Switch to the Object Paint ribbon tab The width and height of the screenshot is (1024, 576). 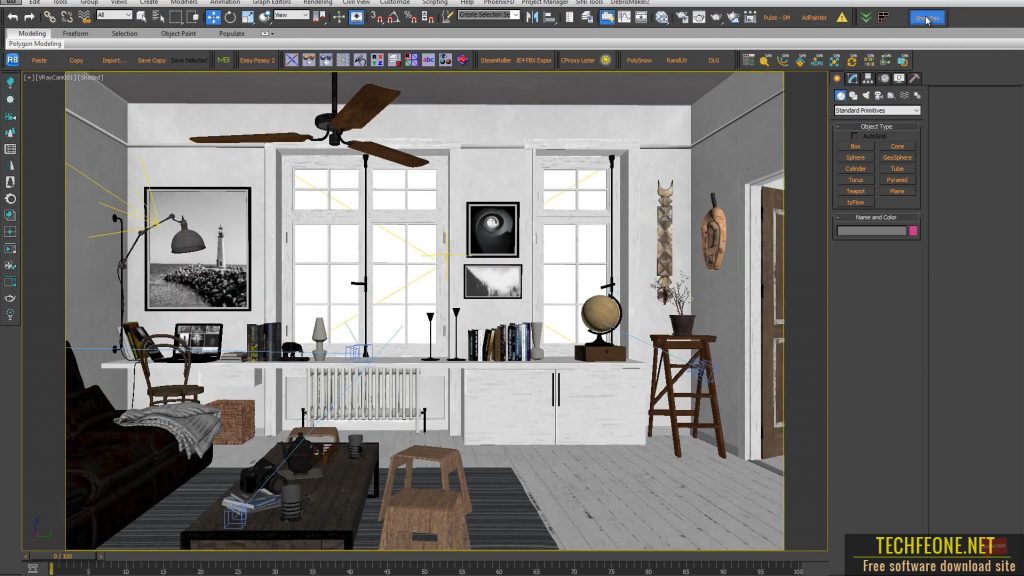178,33
